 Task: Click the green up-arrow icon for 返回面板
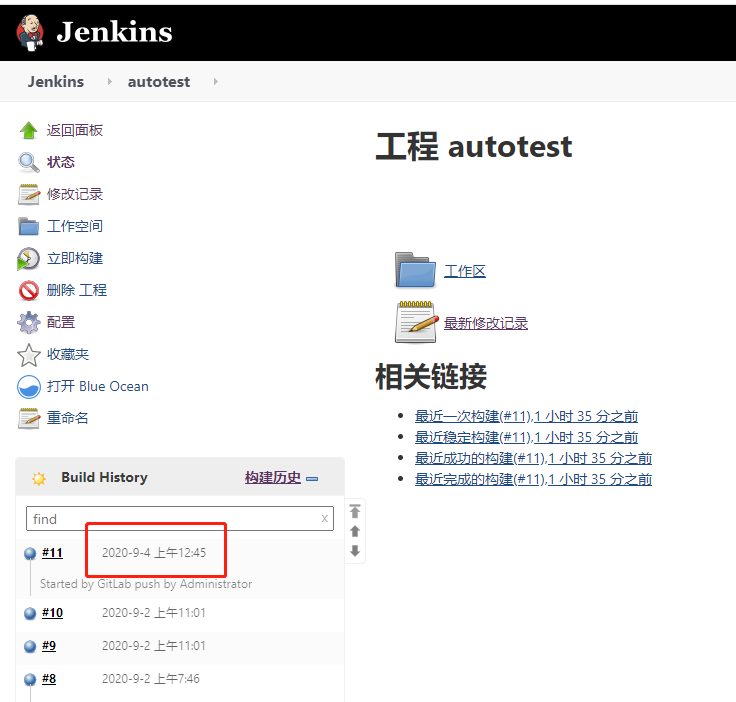click(29, 130)
